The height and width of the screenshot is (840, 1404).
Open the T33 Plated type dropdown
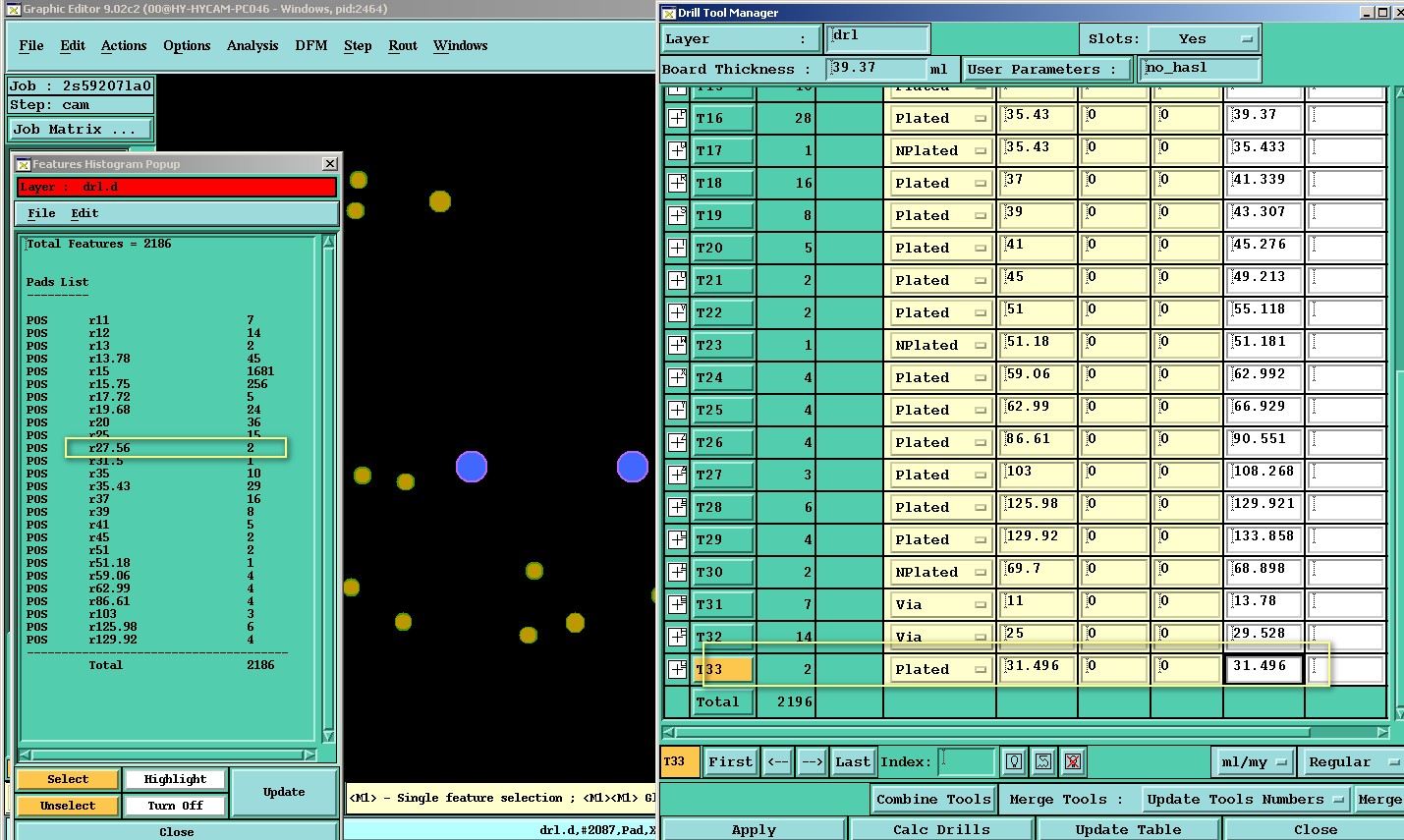click(940, 669)
